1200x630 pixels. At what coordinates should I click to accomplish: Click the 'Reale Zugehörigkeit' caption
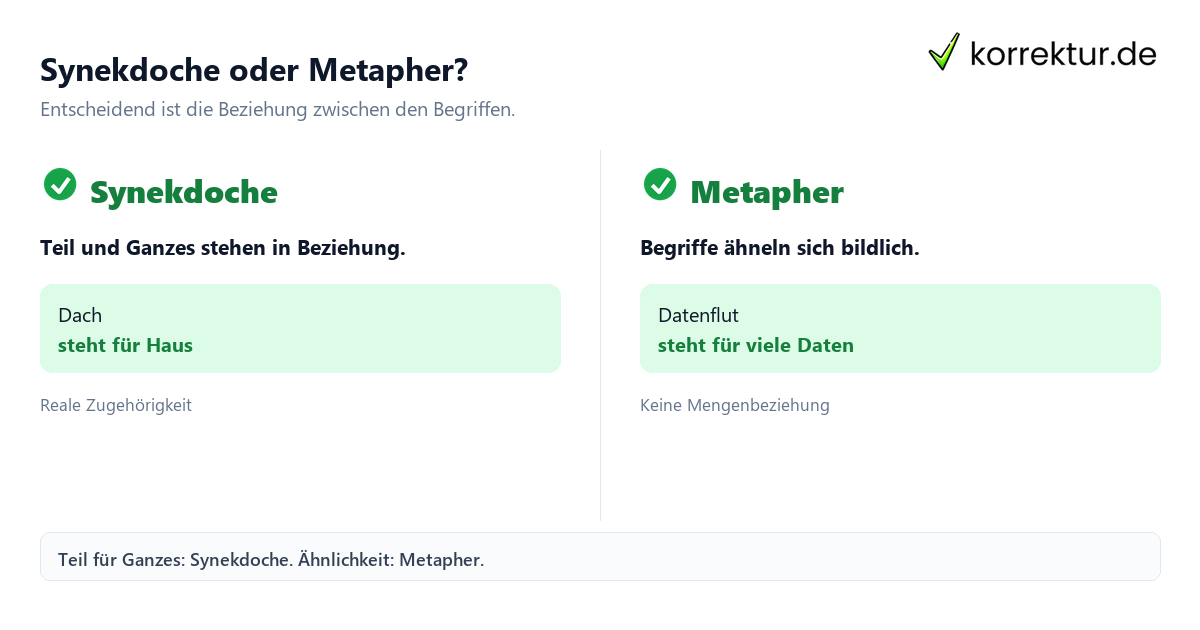click(116, 405)
